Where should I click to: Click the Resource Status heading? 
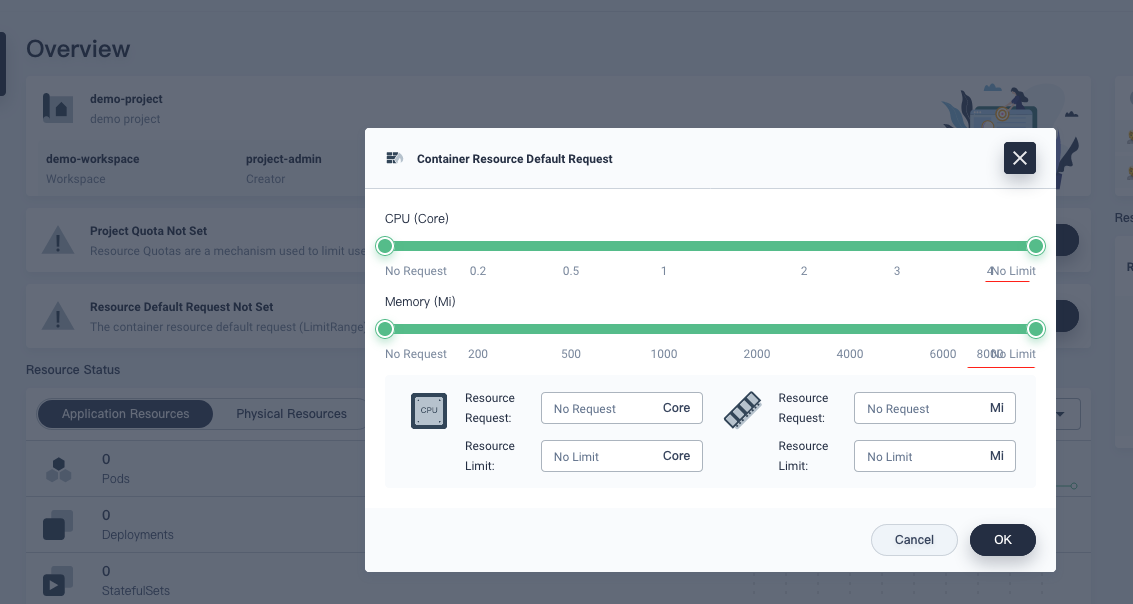point(73,370)
